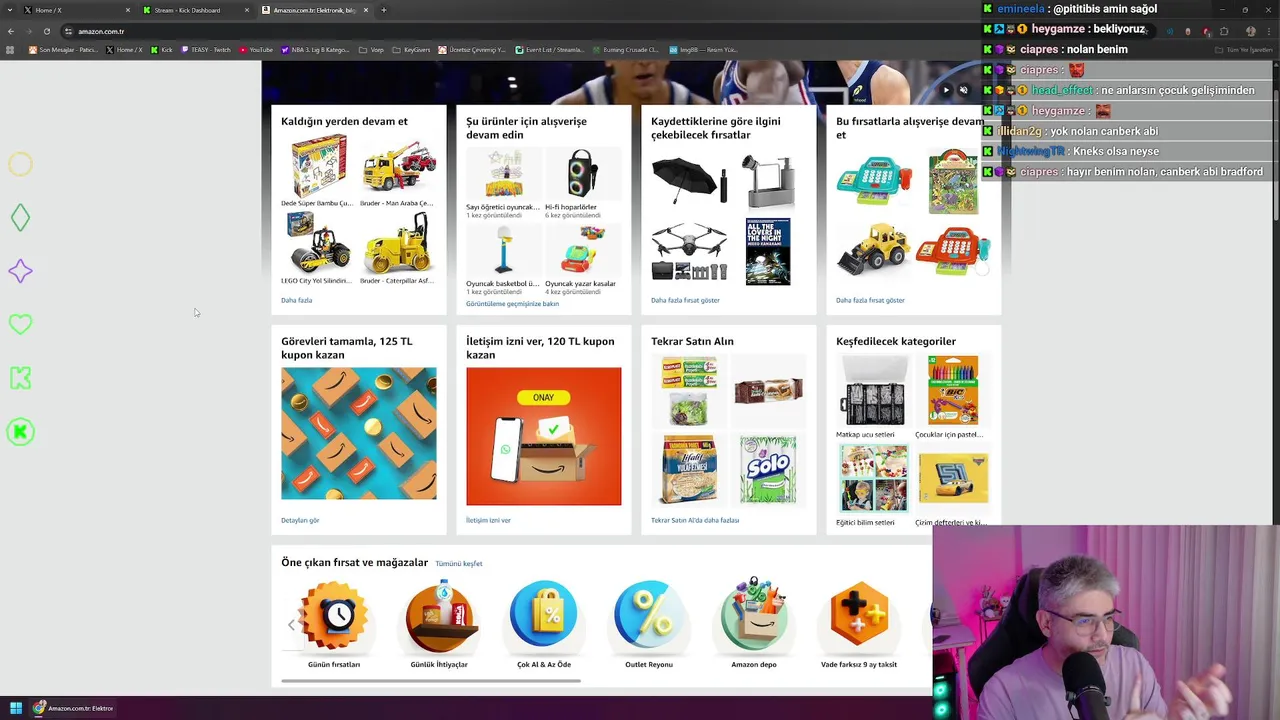Viewport: 1280px width, 720px height.
Task: Open the Windows Start menu
Action: tap(15, 708)
